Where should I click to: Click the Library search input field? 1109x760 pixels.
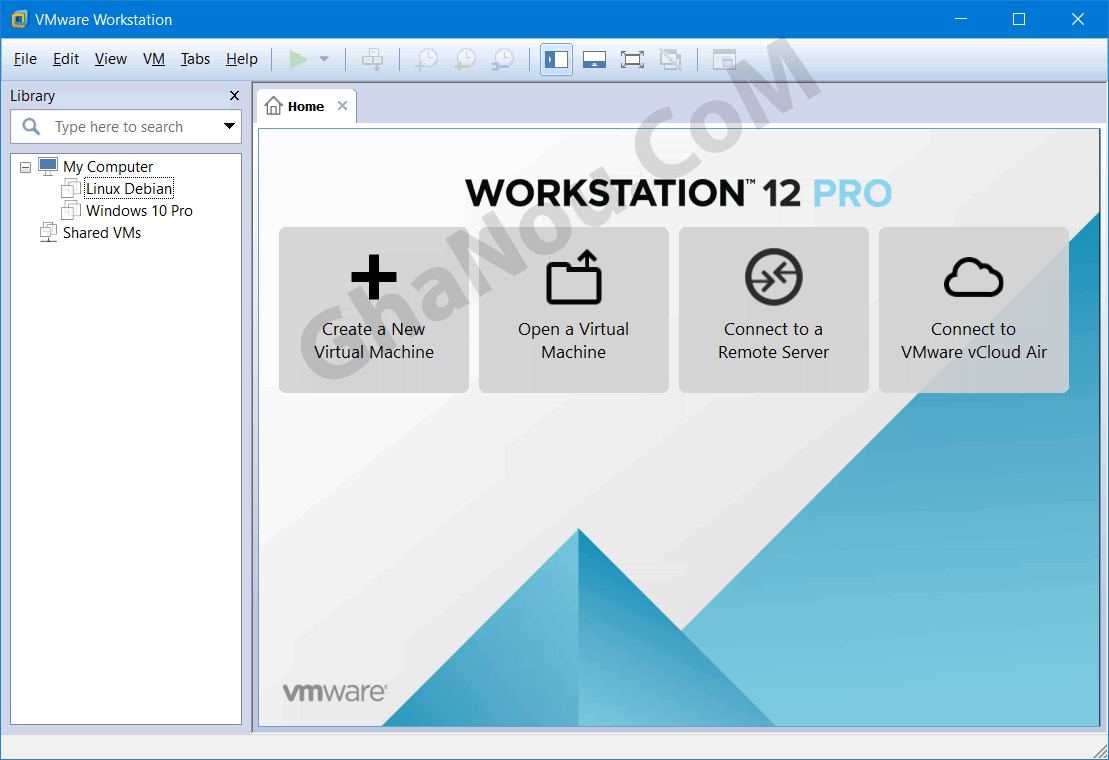click(126, 127)
